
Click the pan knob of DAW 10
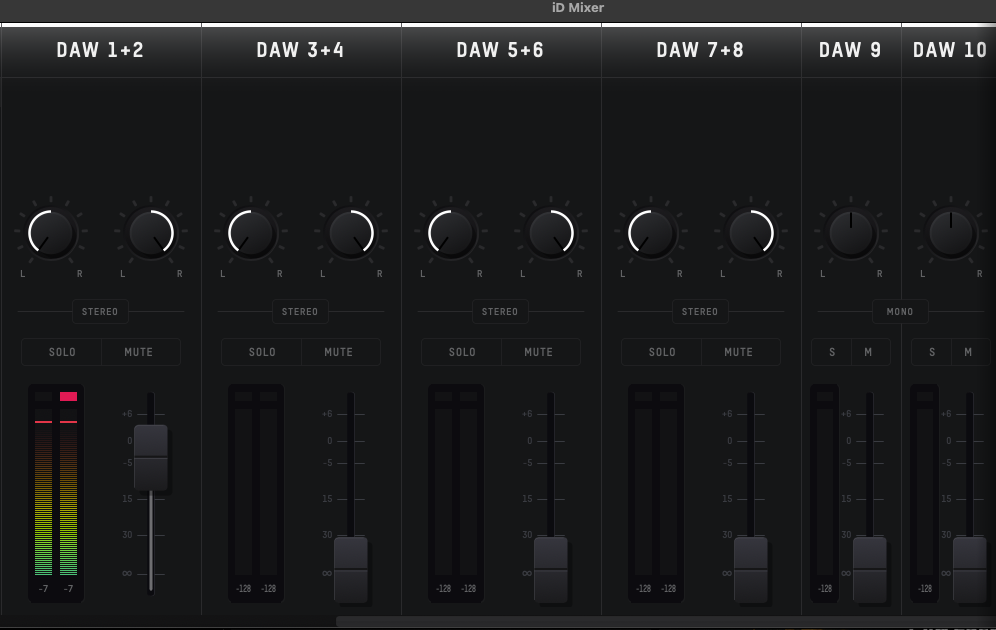[951, 233]
